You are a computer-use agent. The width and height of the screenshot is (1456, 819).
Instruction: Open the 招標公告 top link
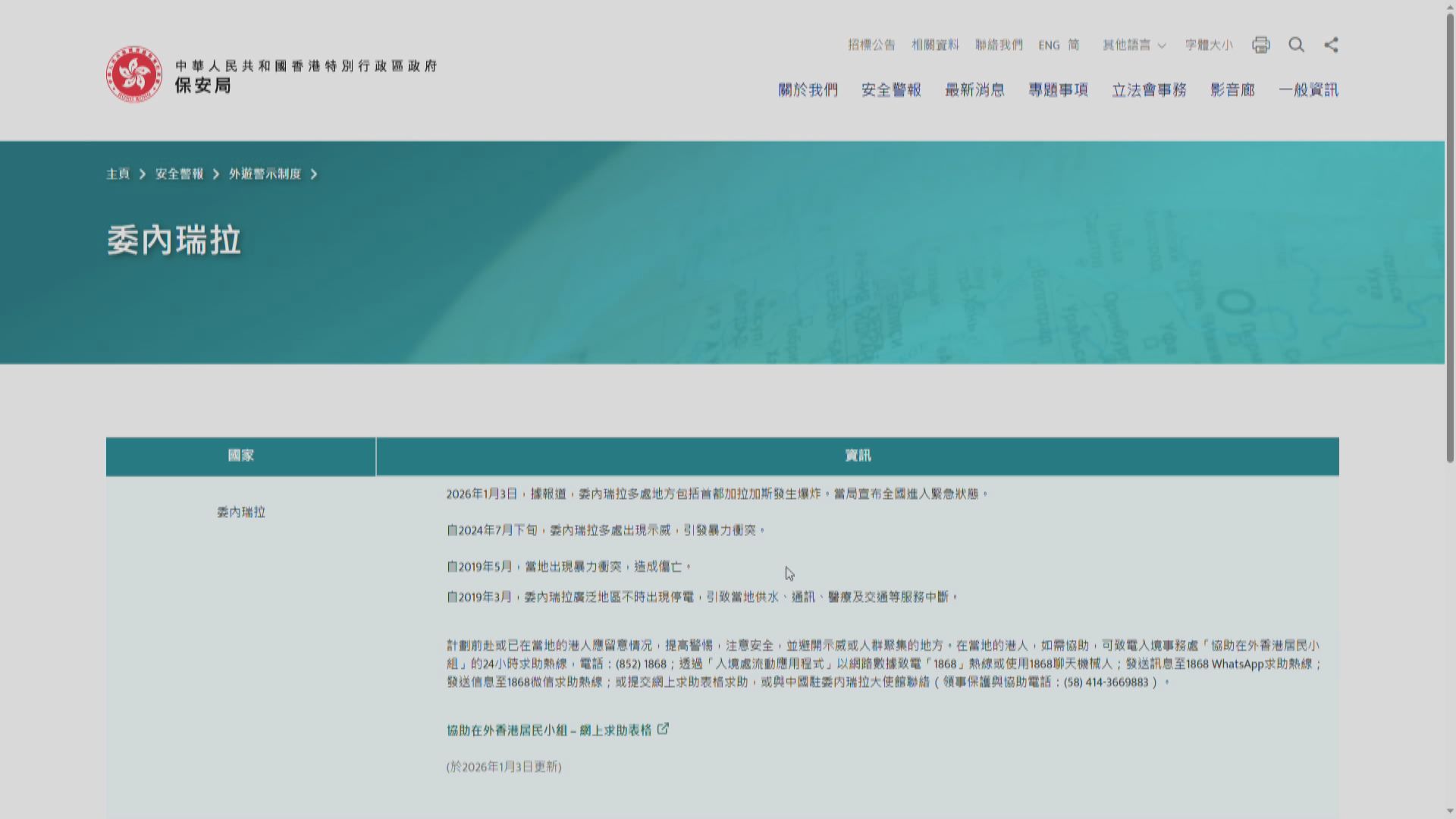871,45
